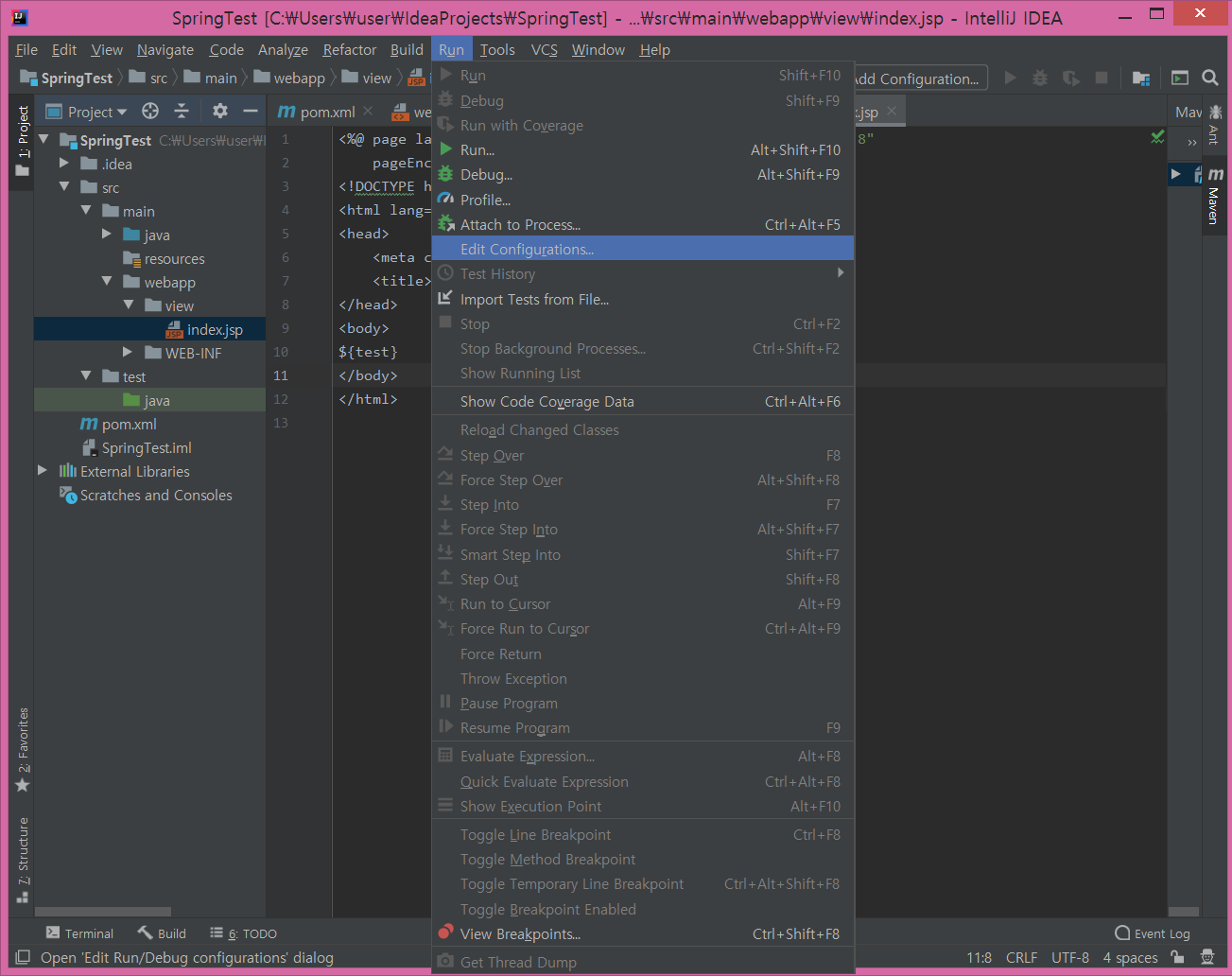The width and height of the screenshot is (1232, 976).
Task: Select View Breakpoints... menu item
Action: coord(643,933)
